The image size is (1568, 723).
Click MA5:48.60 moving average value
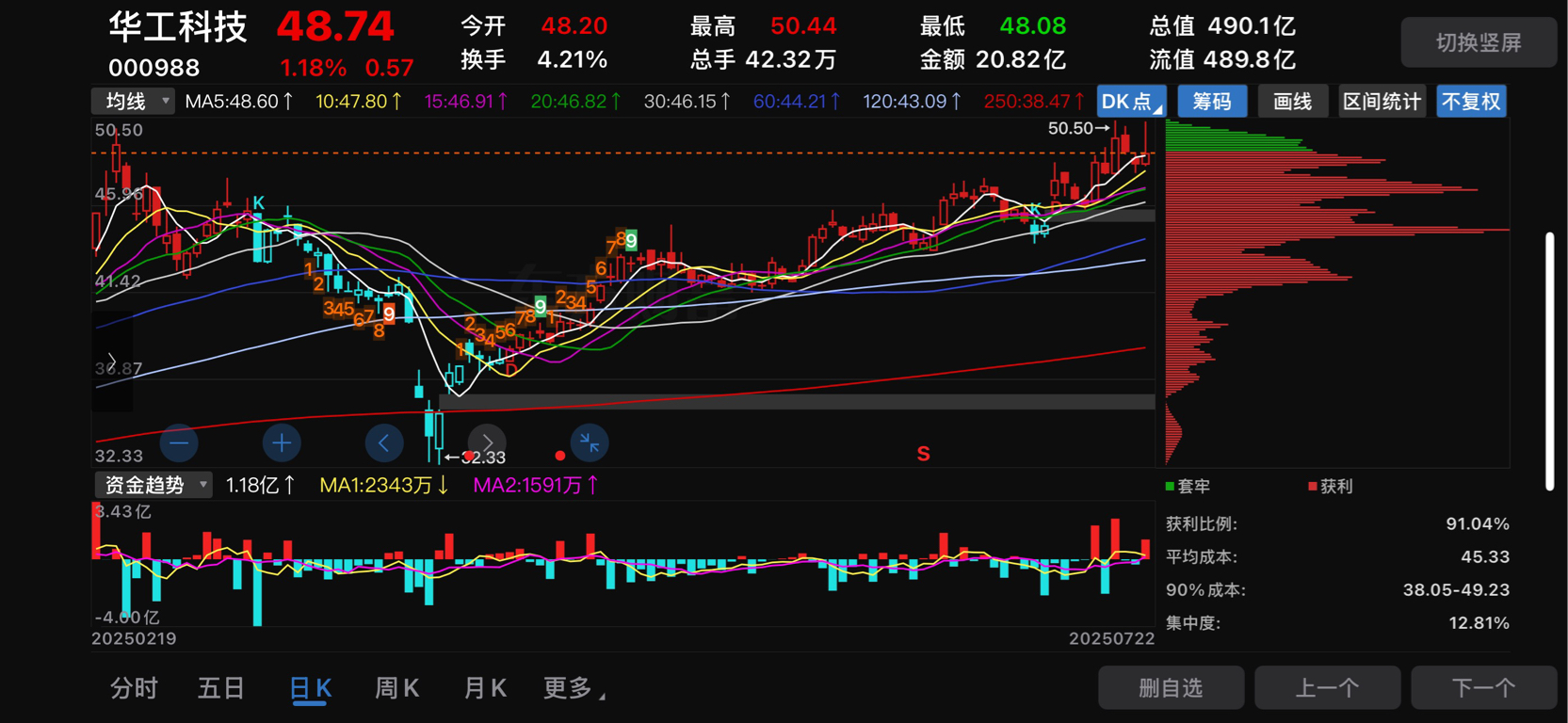[x=238, y=101]
